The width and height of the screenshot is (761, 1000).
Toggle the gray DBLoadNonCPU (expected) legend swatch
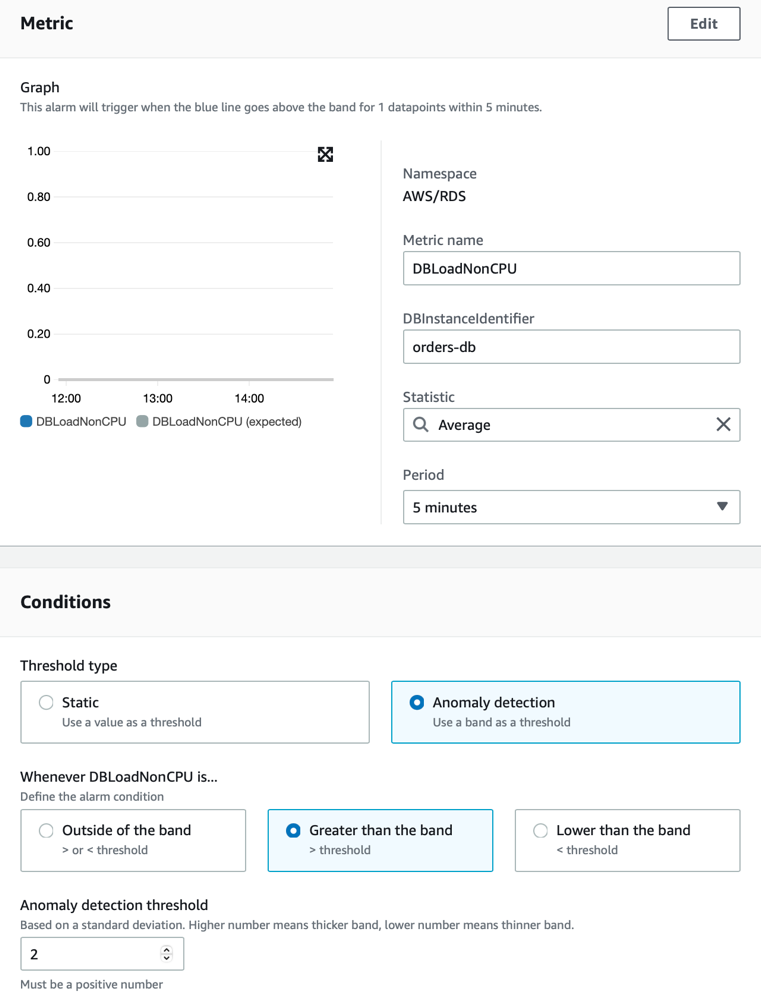(x=142, y=422)
